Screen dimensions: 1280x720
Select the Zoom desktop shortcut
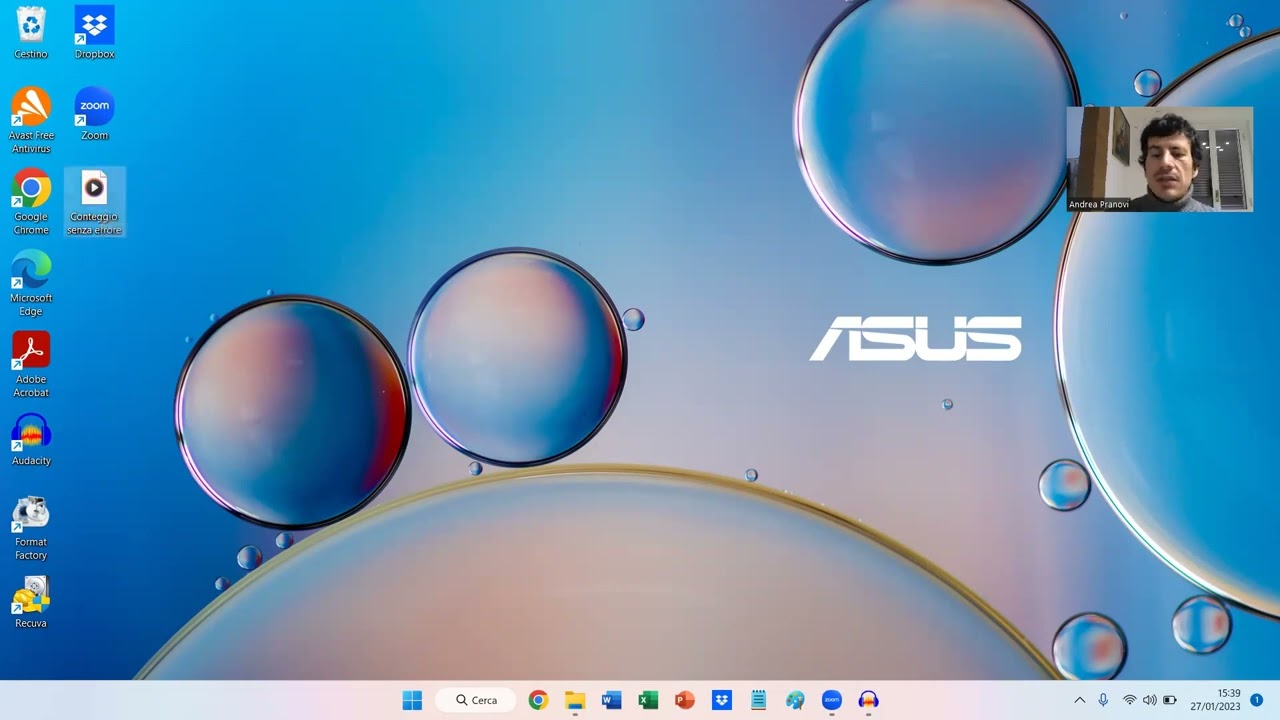(94, 114)
